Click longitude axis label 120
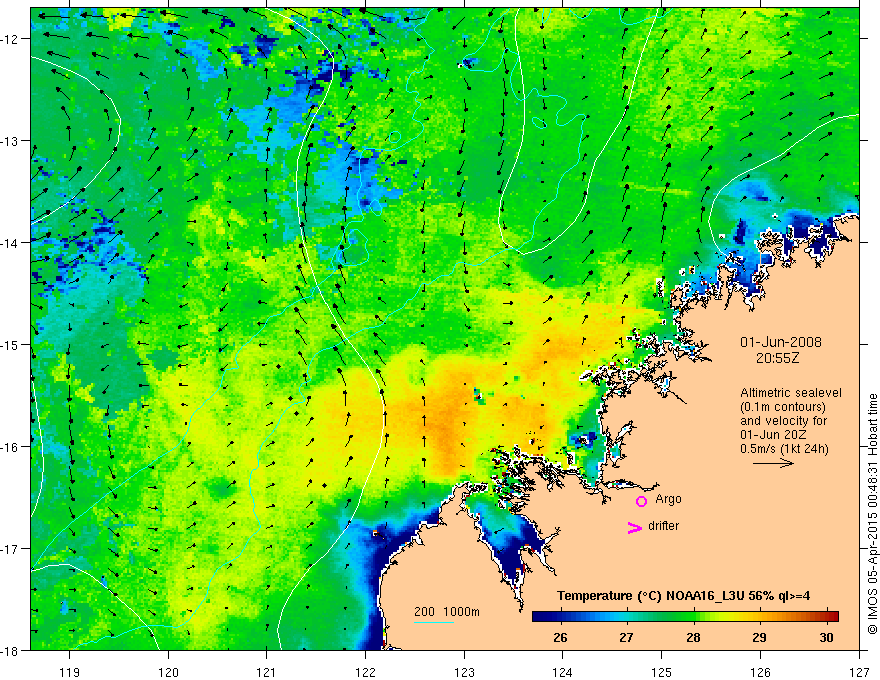The height and width of the screenshot is (680, 880). point(168,672)
